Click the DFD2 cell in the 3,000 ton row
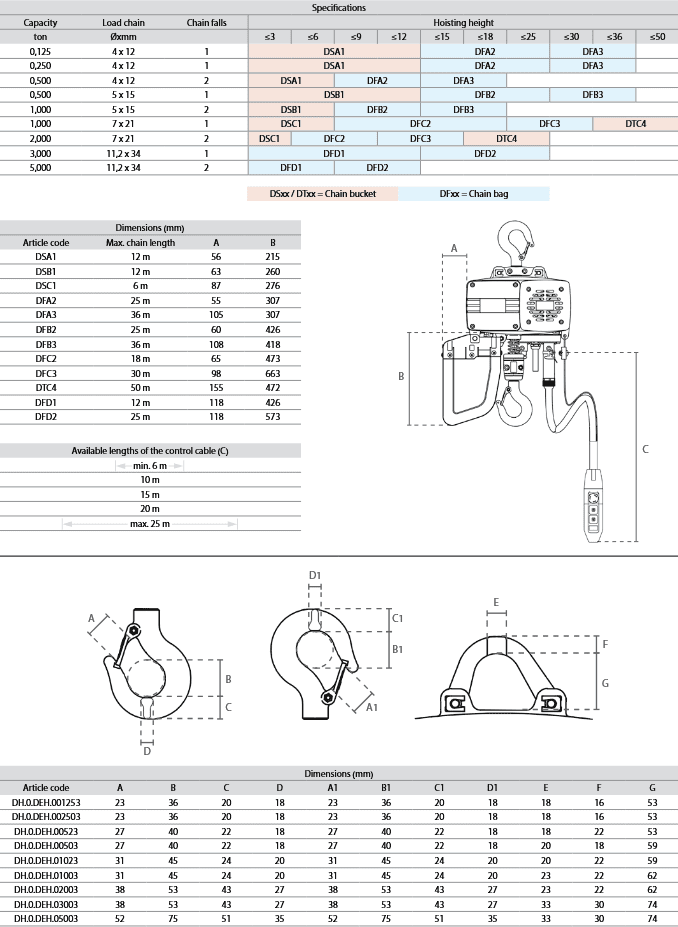Viewport: 678px width, 927px height. click(x=485, y=153)
